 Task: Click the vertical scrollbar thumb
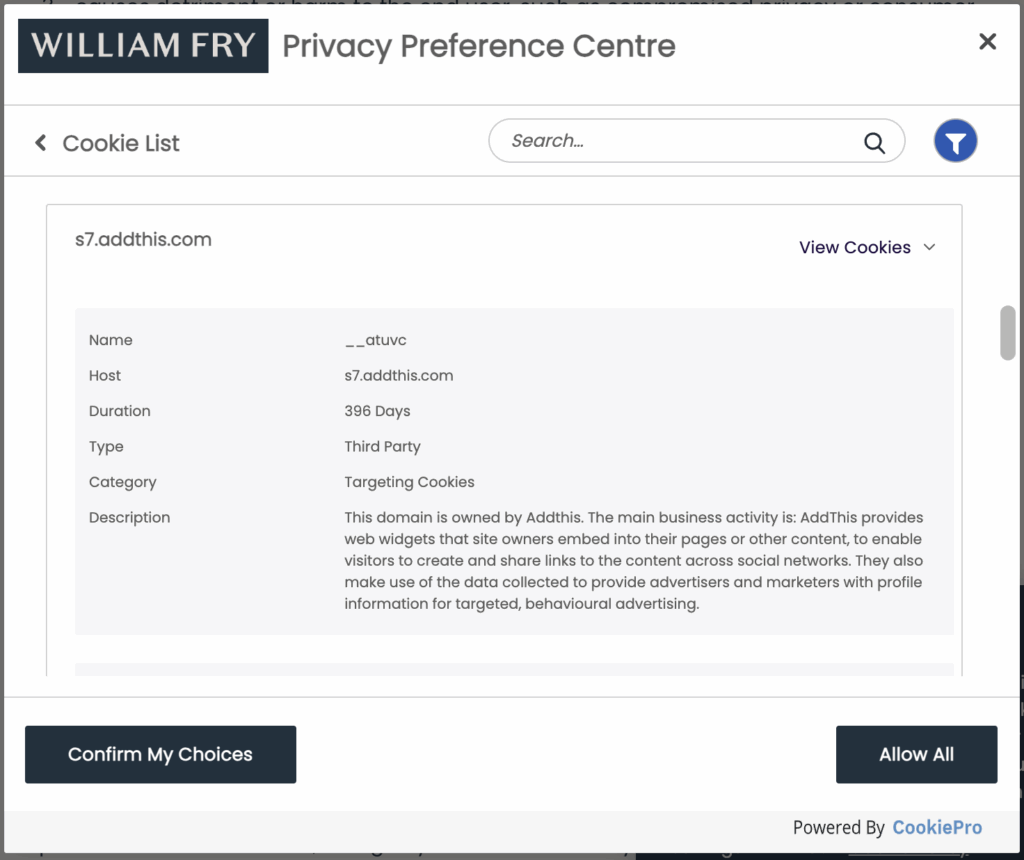[x=1007, y=332]
